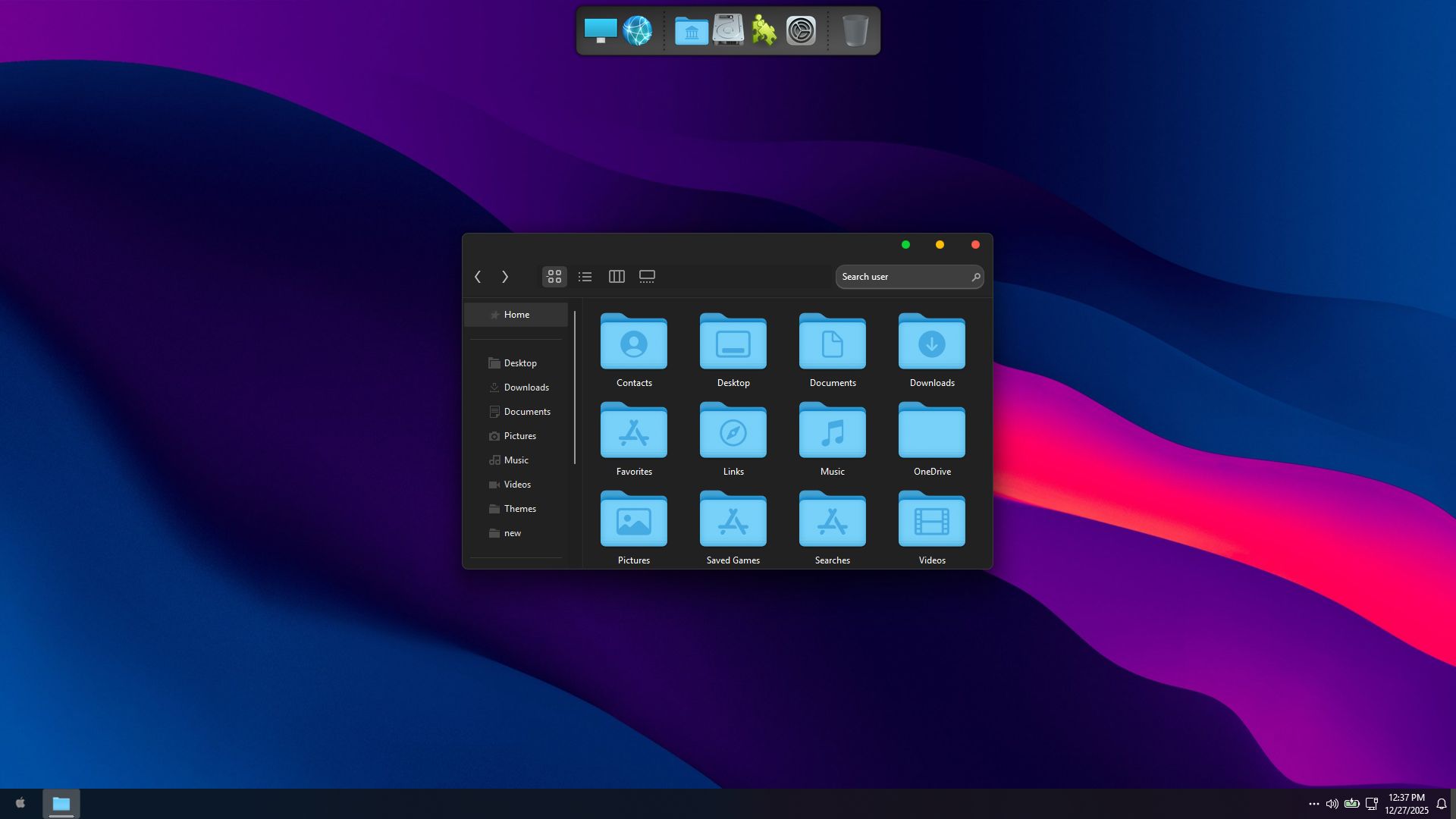Go forward with right chevron

tap(505, 277)
